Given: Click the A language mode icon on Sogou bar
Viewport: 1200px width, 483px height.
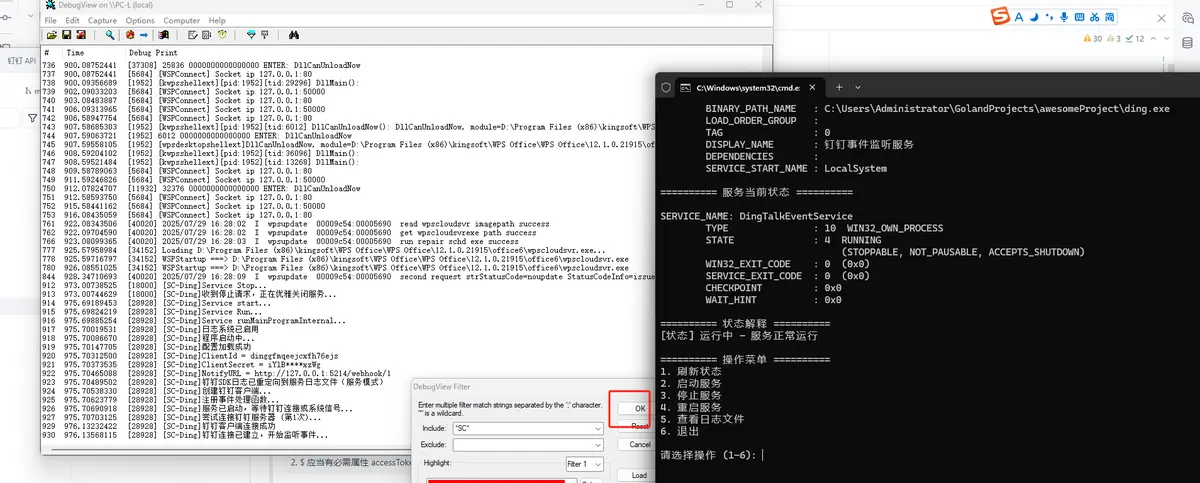Looking at the screenshot, I should (1017, 17).
